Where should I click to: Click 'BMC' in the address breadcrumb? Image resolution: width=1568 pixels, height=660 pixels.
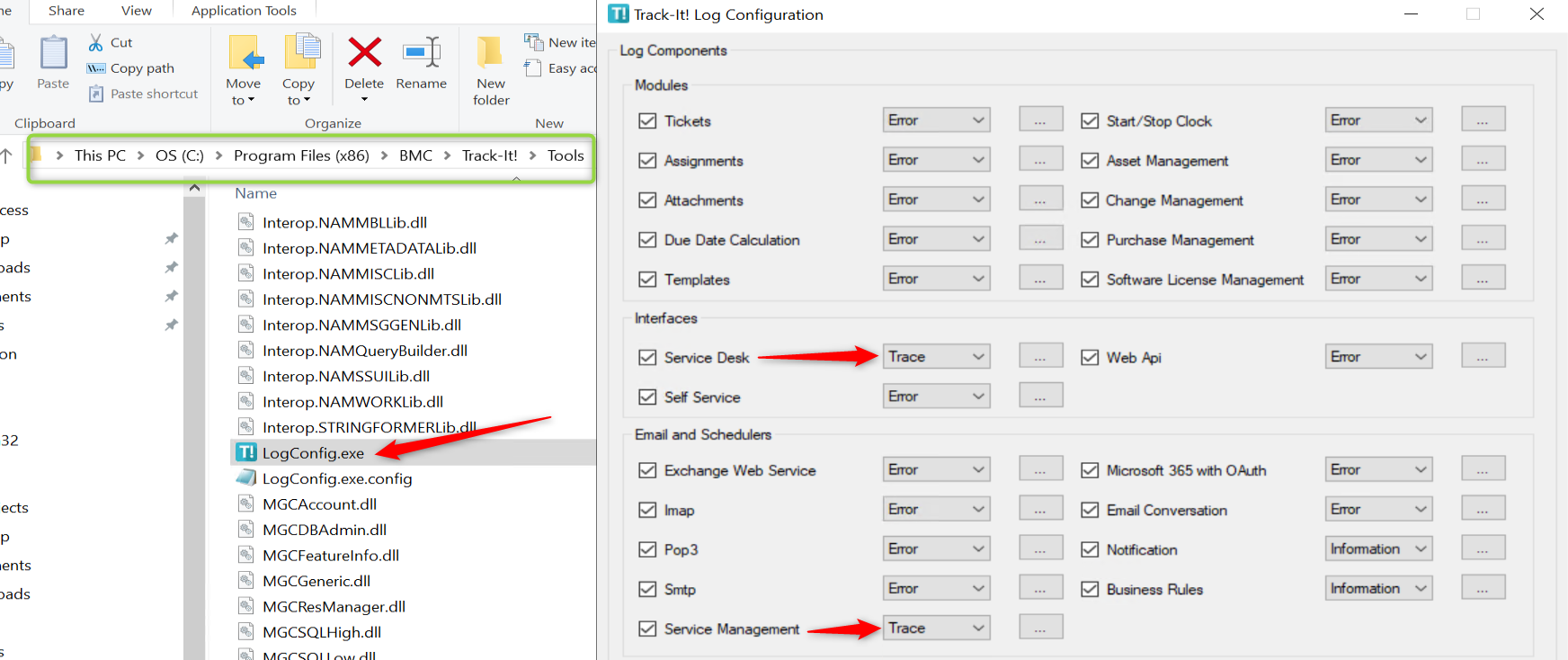tap(415, 155)
